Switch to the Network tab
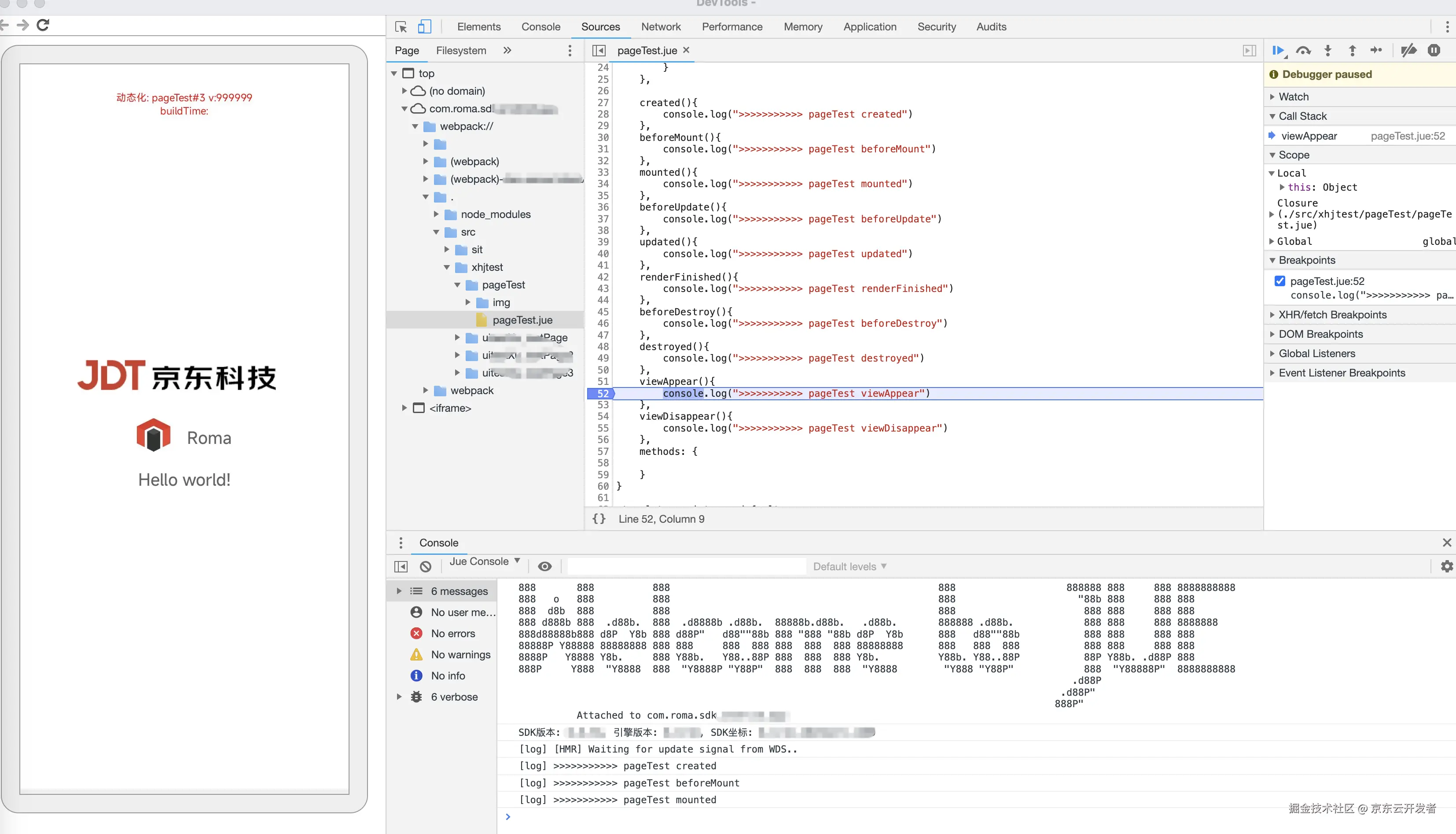This screenshot has width=1456, height=834. pos(661,27)
